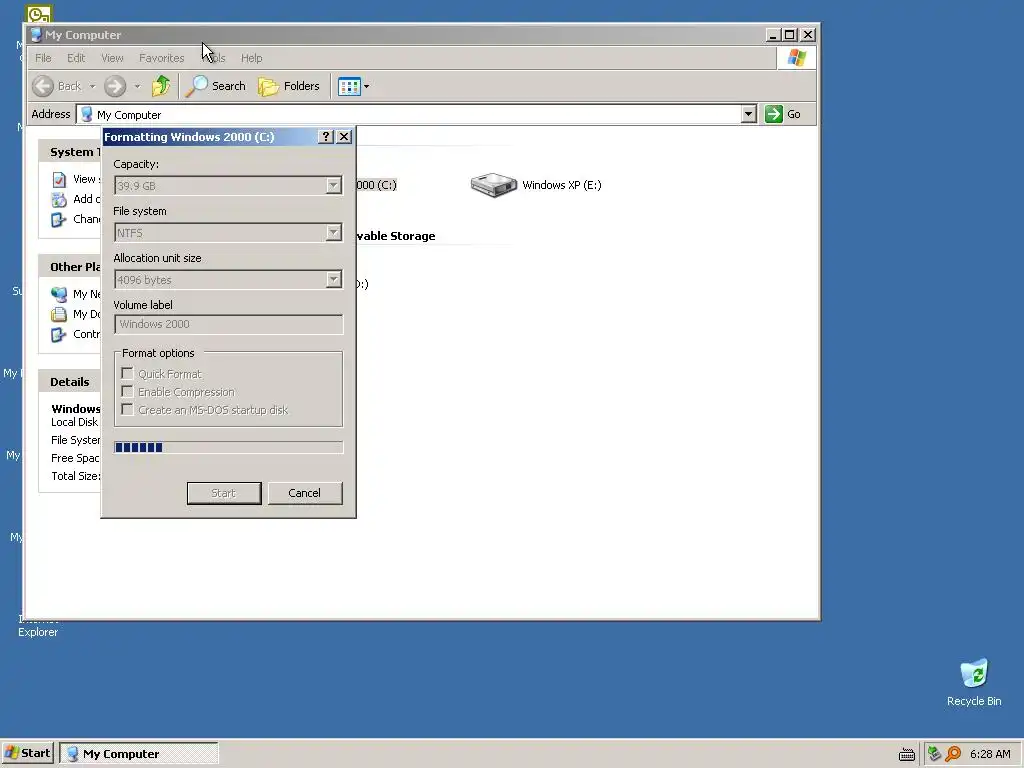
Task: Open the Edit menu
Action: (x=76, y=58)
